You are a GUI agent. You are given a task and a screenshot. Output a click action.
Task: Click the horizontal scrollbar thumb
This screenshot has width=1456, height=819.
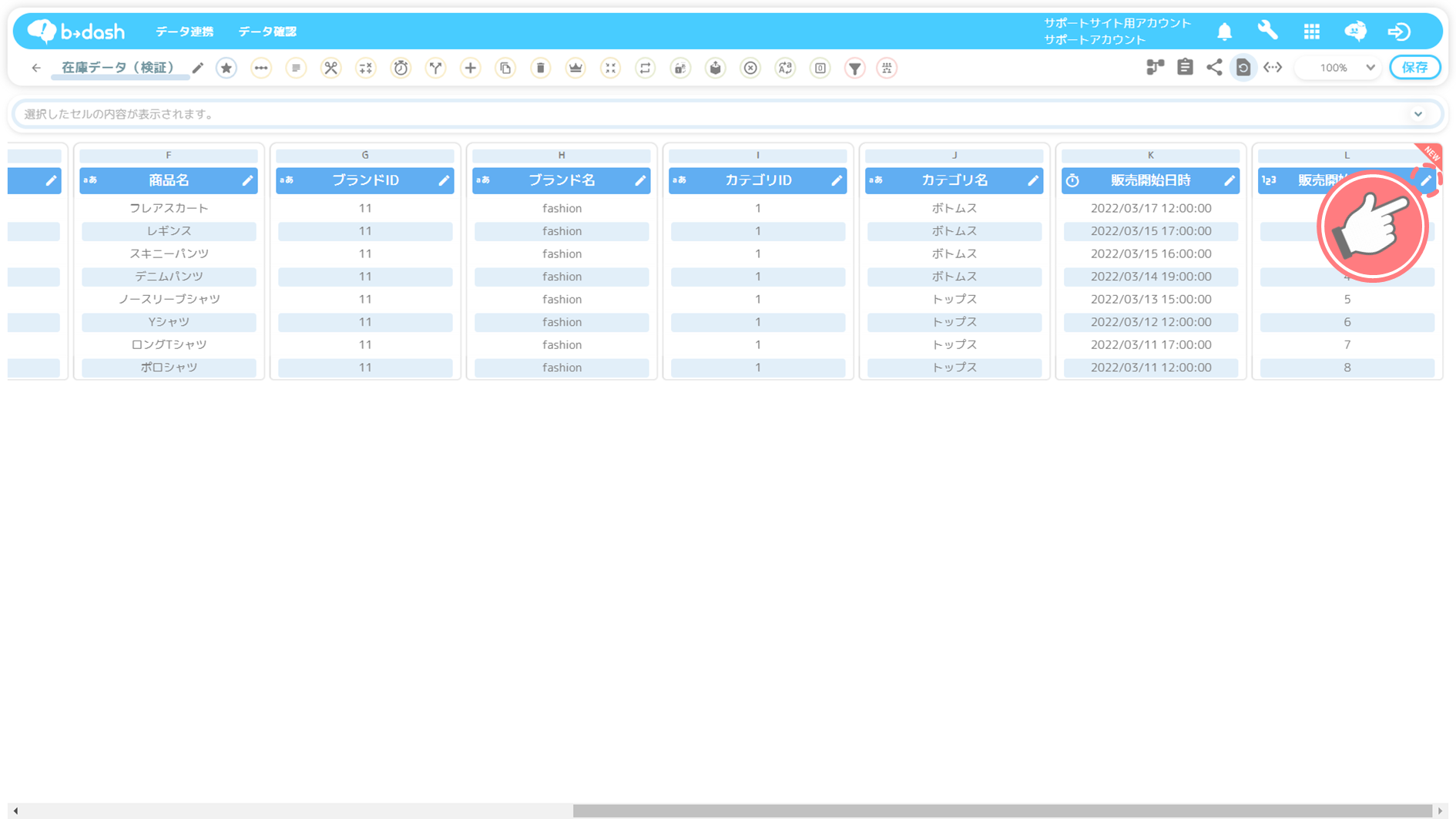(x=1002, y=811)
